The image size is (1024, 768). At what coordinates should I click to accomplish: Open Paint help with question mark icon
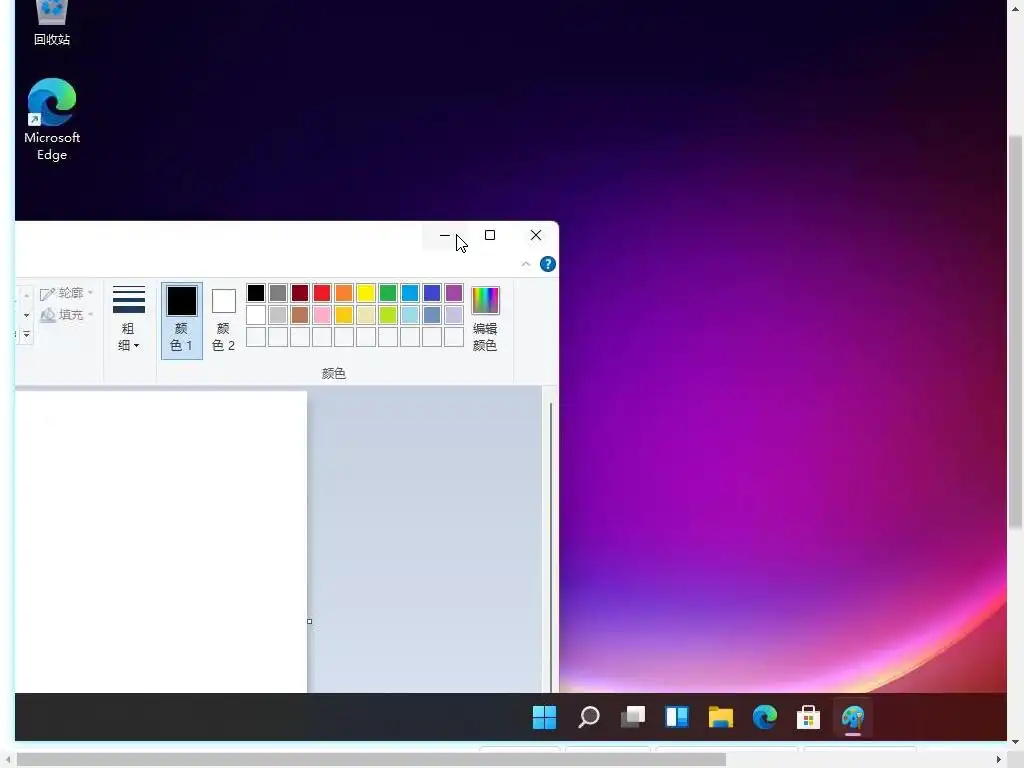548,264
